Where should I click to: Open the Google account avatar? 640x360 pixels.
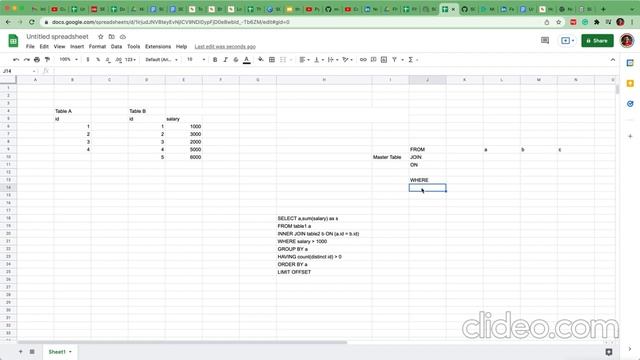click(627, 40)
